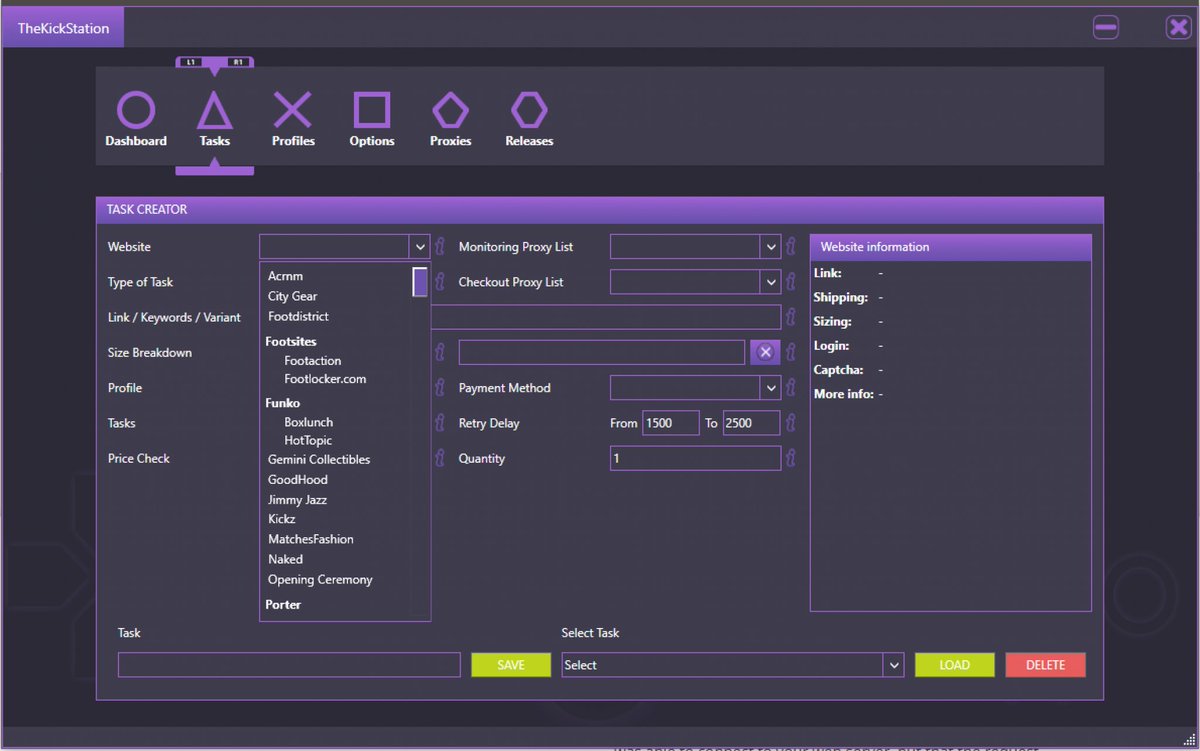Expand the Payment Method dropdown
The image size is (1200, 751).
770,388
